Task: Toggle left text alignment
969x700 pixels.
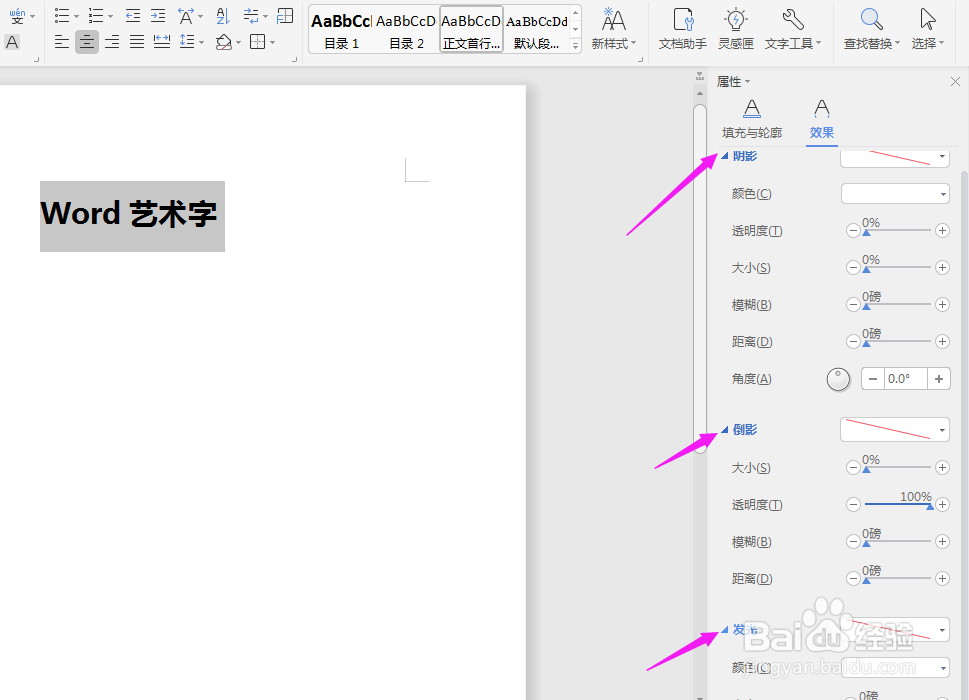Action: pos(62,41)
